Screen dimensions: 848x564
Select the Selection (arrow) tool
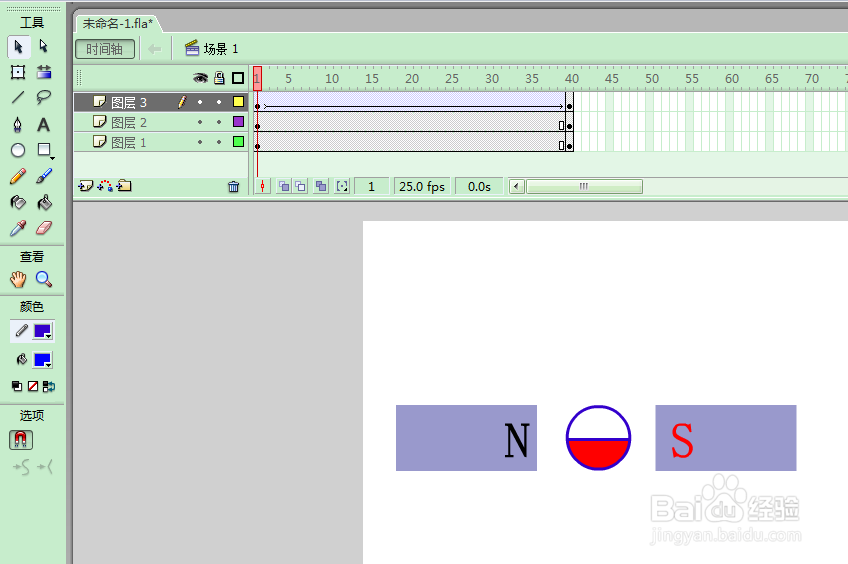click(18, 47)
